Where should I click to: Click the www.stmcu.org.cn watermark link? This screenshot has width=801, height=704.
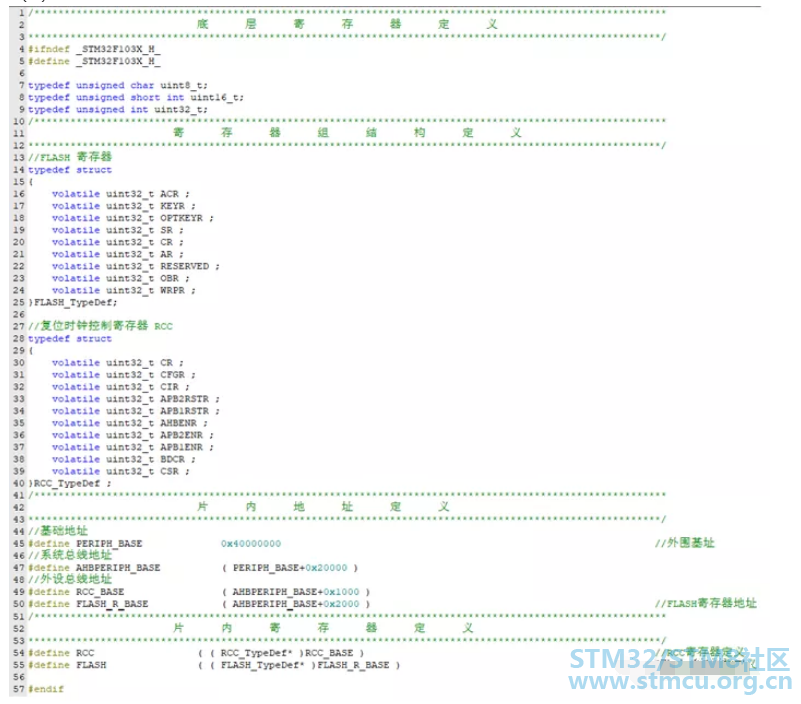(x=679, y=683)
